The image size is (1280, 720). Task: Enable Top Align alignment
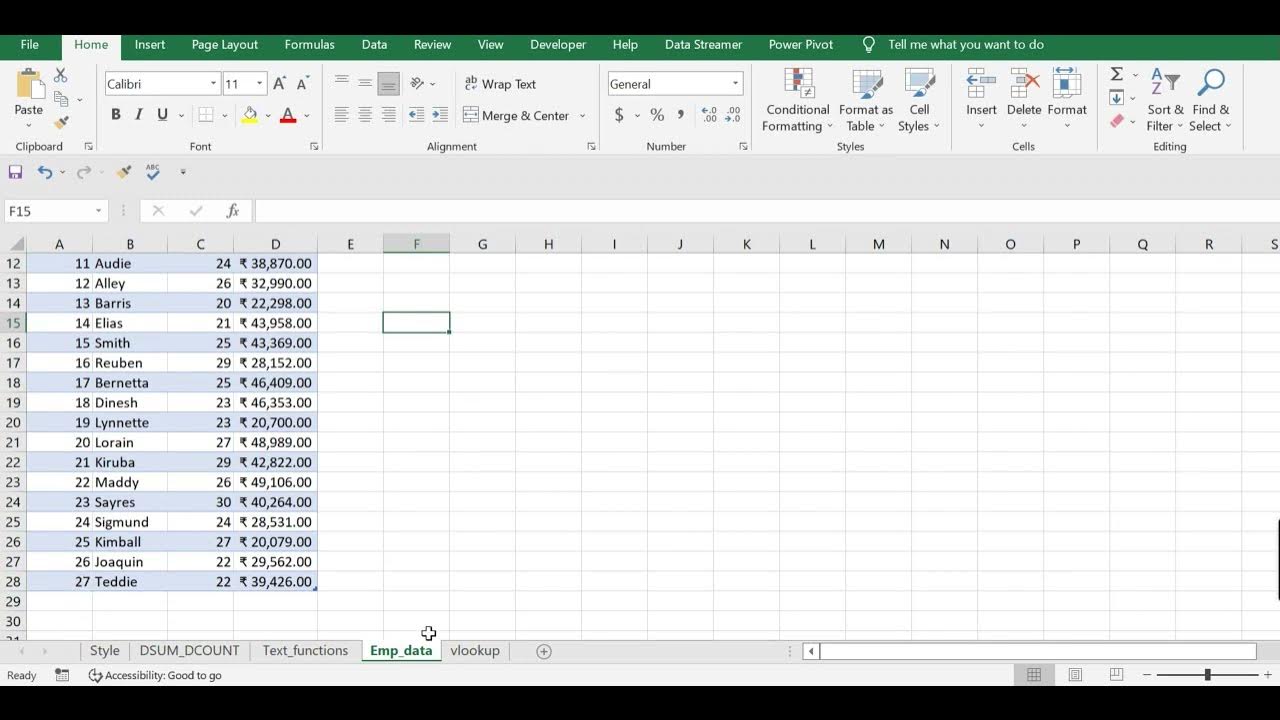(x=342, y=84)
